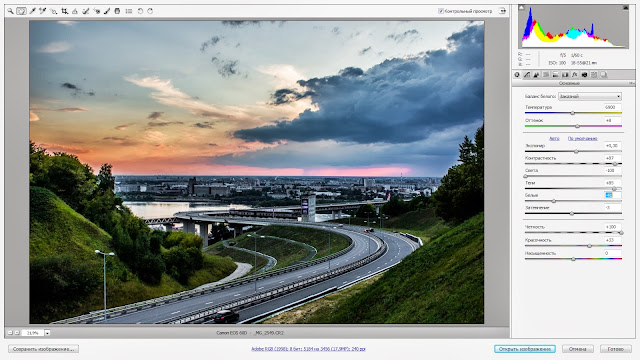This screenshot has height=360, width=640.
Task: Focus the Temperature value field 6900
Action: coord(612,107)
